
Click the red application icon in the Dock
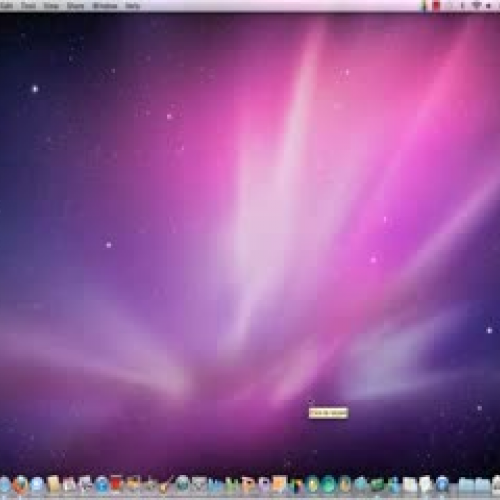point(116,484)
